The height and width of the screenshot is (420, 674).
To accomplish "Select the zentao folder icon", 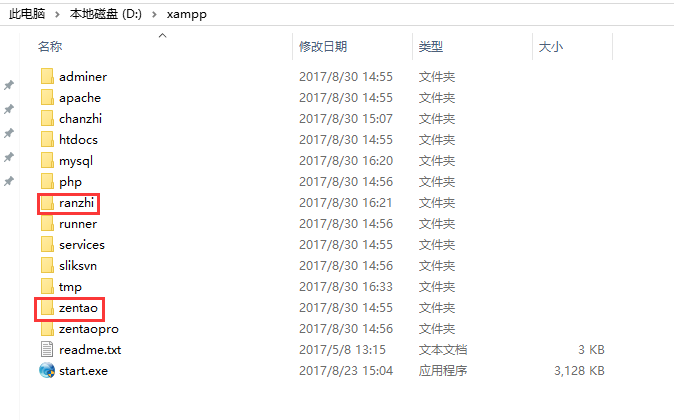I will pyautogui.click(x=47, y=308).
